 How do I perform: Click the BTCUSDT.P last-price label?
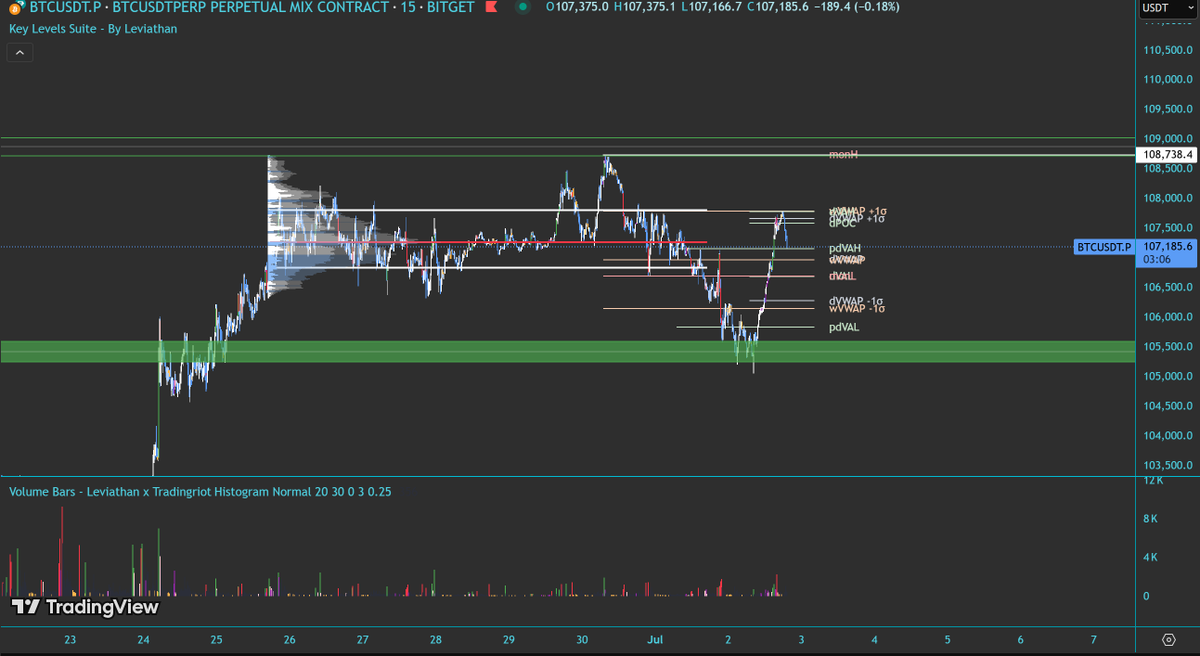click(1104, 246)
